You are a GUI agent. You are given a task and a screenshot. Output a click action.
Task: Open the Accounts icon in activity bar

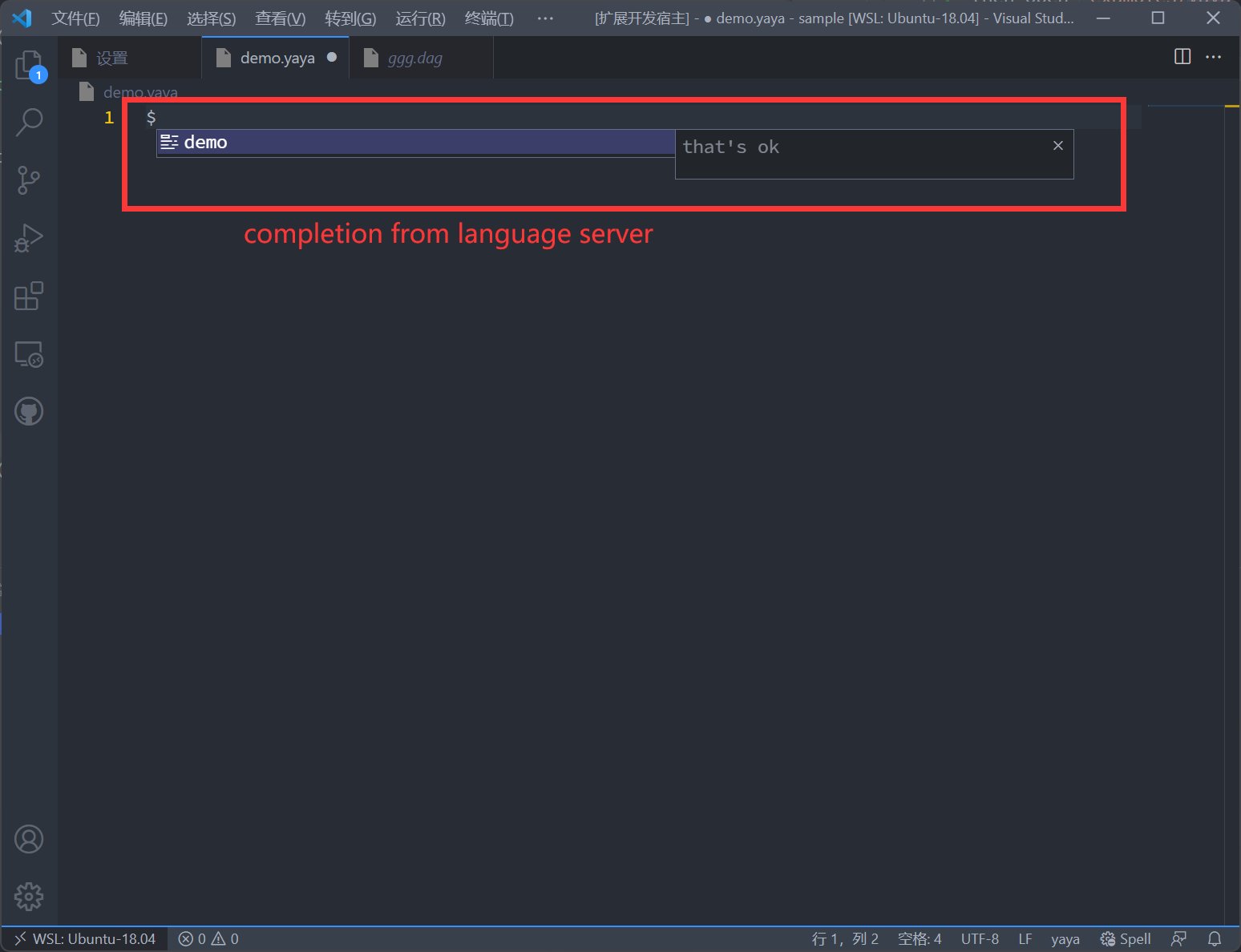pos(30,839)
